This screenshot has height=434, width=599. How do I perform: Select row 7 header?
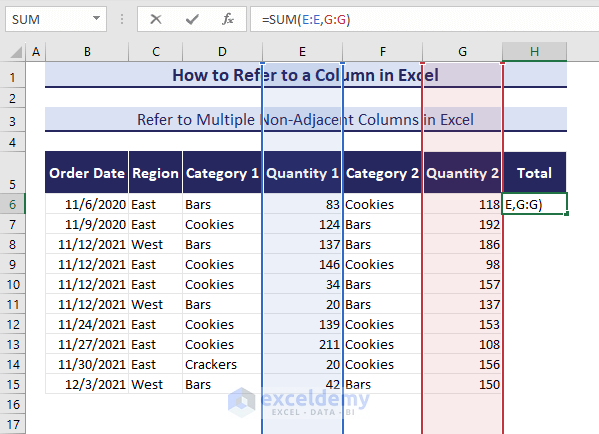coord(13,224)
